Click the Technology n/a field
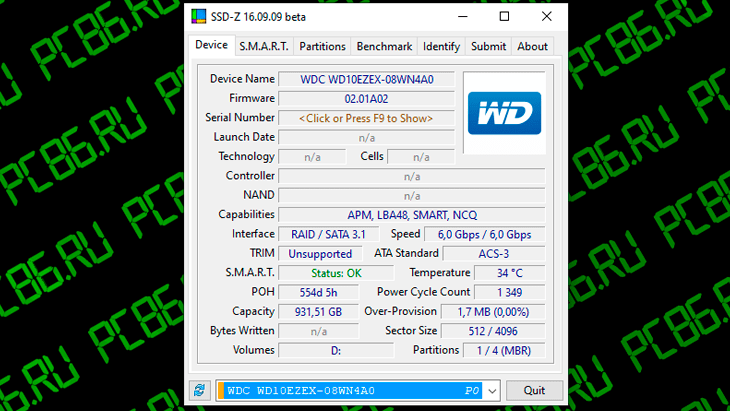730x411 pixels. 312,157
